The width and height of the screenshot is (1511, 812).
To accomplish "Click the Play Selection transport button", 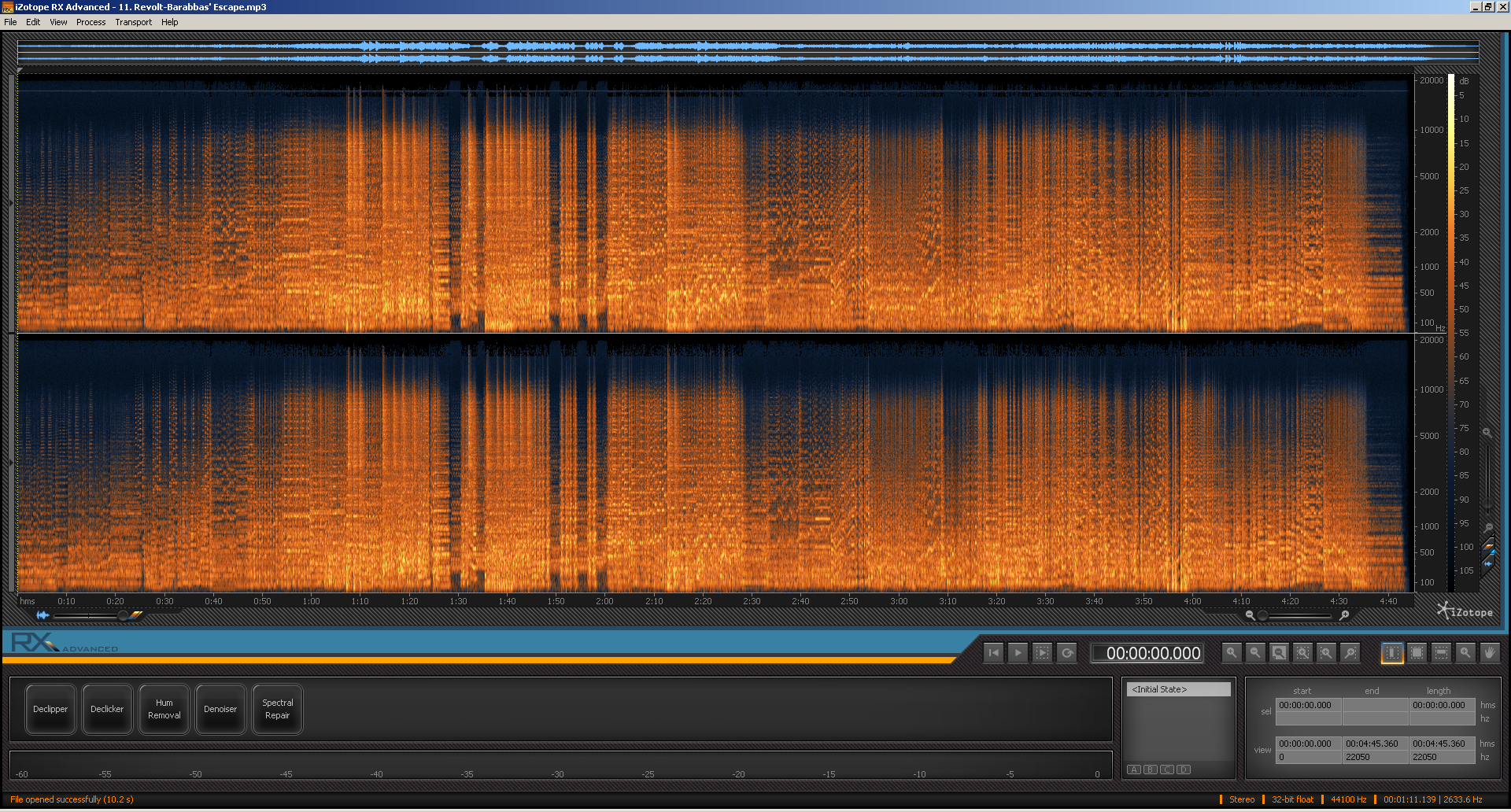I will pos(1042,652).
